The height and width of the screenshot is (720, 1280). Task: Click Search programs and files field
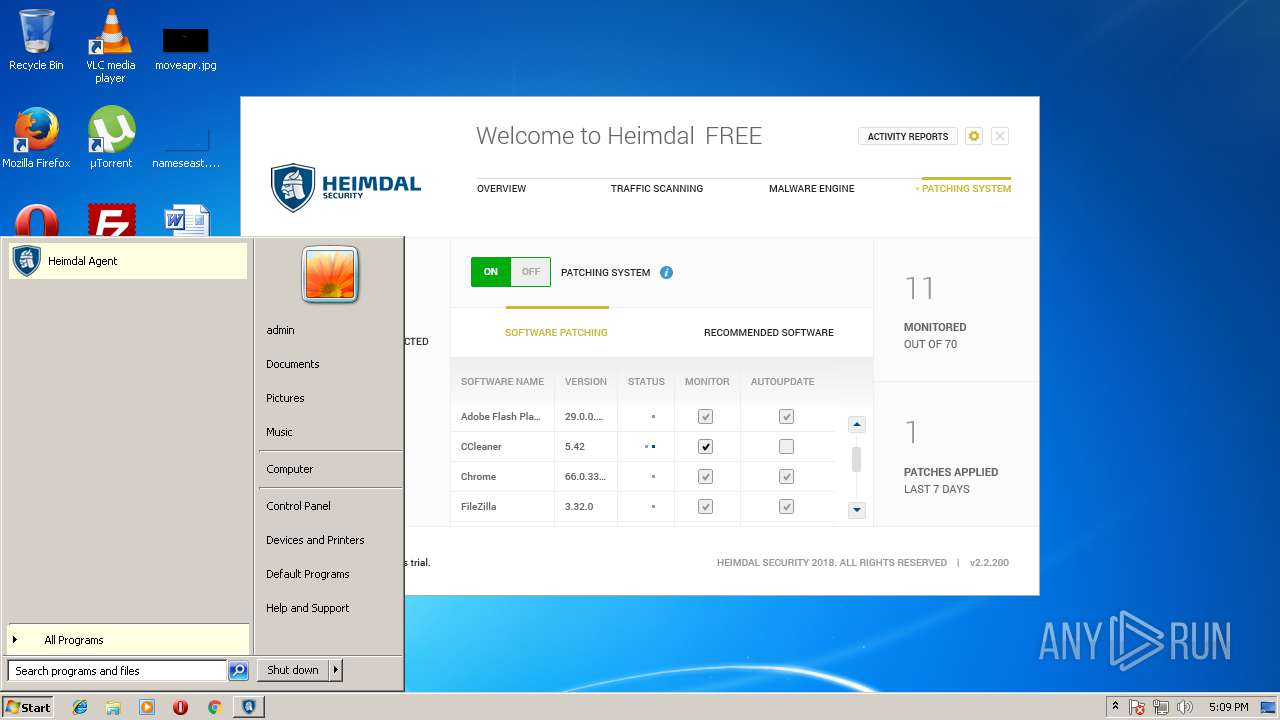[117, 671]
